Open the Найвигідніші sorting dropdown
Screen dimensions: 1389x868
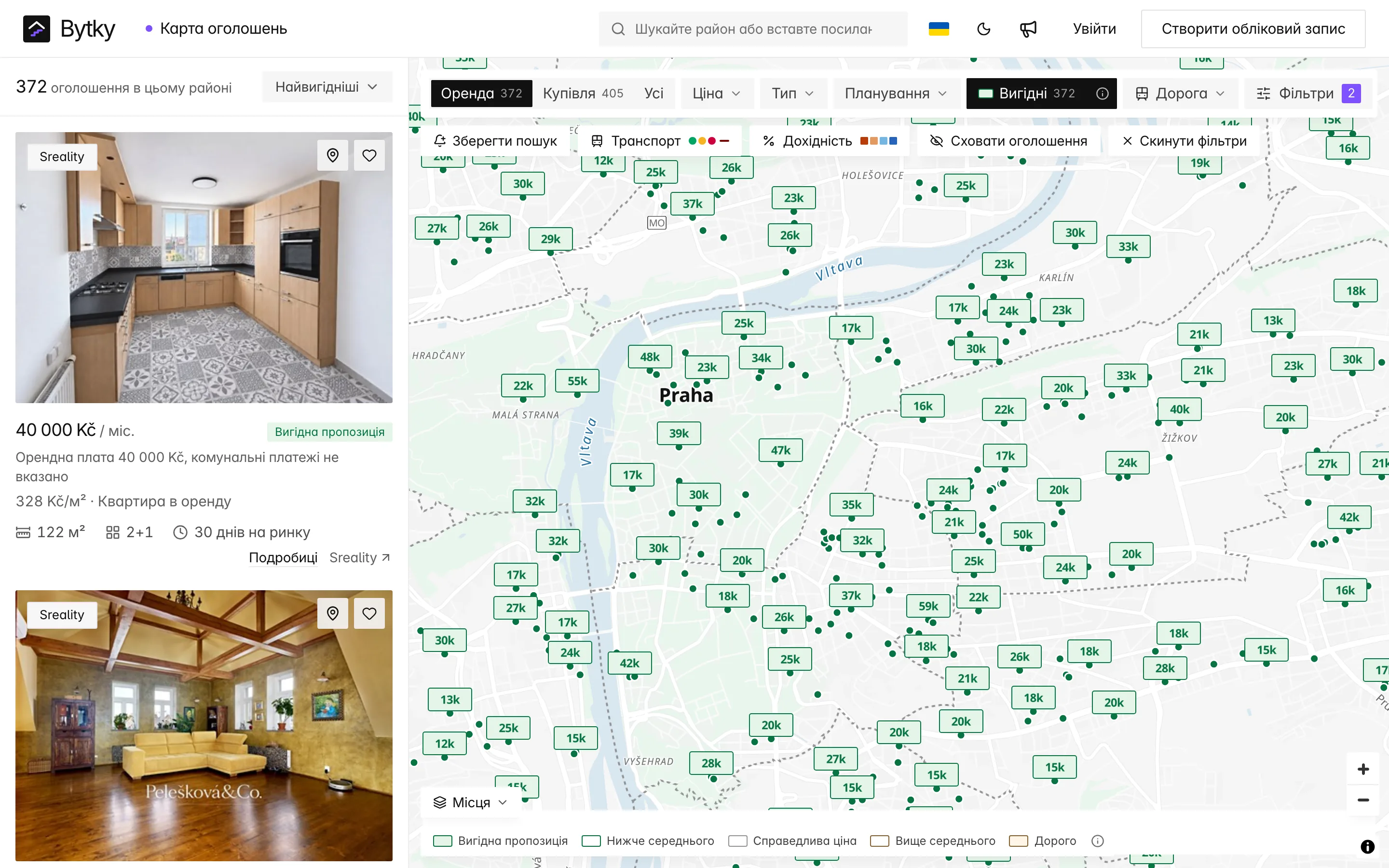[x=327, y=87]
